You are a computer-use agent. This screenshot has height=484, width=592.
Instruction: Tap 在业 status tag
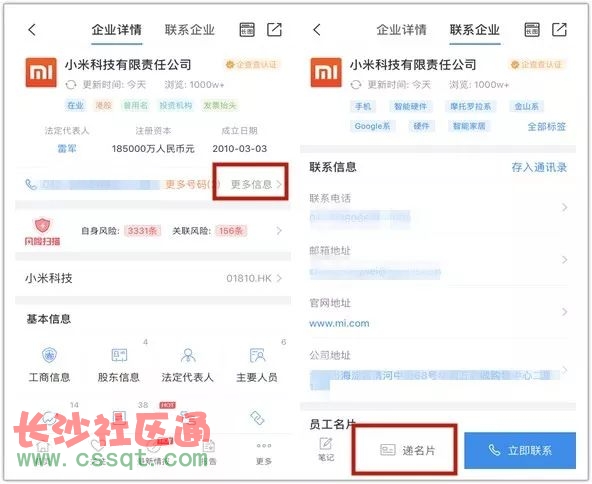coord(75,105)
